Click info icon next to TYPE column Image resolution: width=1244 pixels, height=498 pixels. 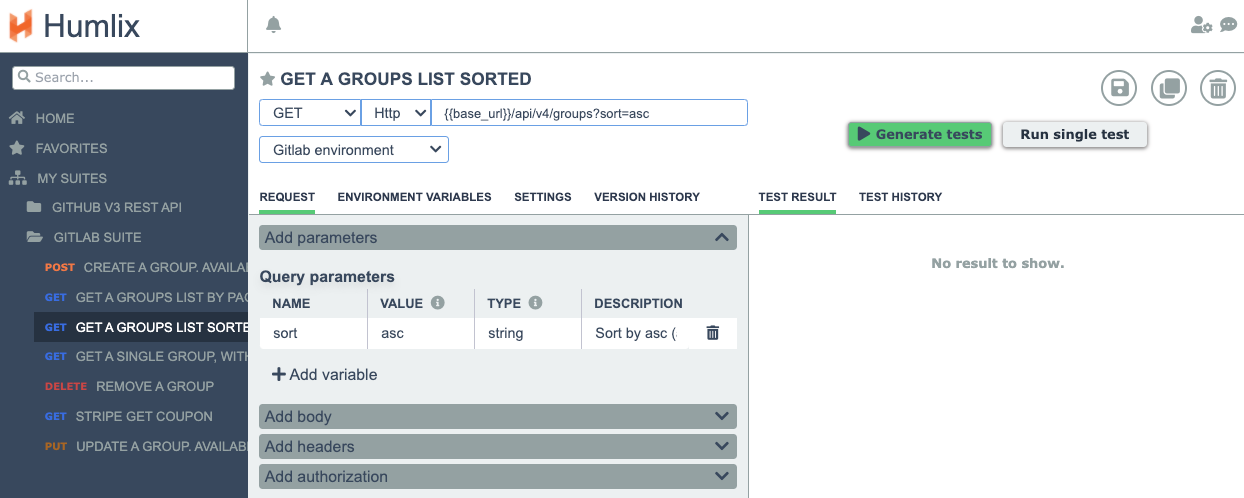point(535,303)
